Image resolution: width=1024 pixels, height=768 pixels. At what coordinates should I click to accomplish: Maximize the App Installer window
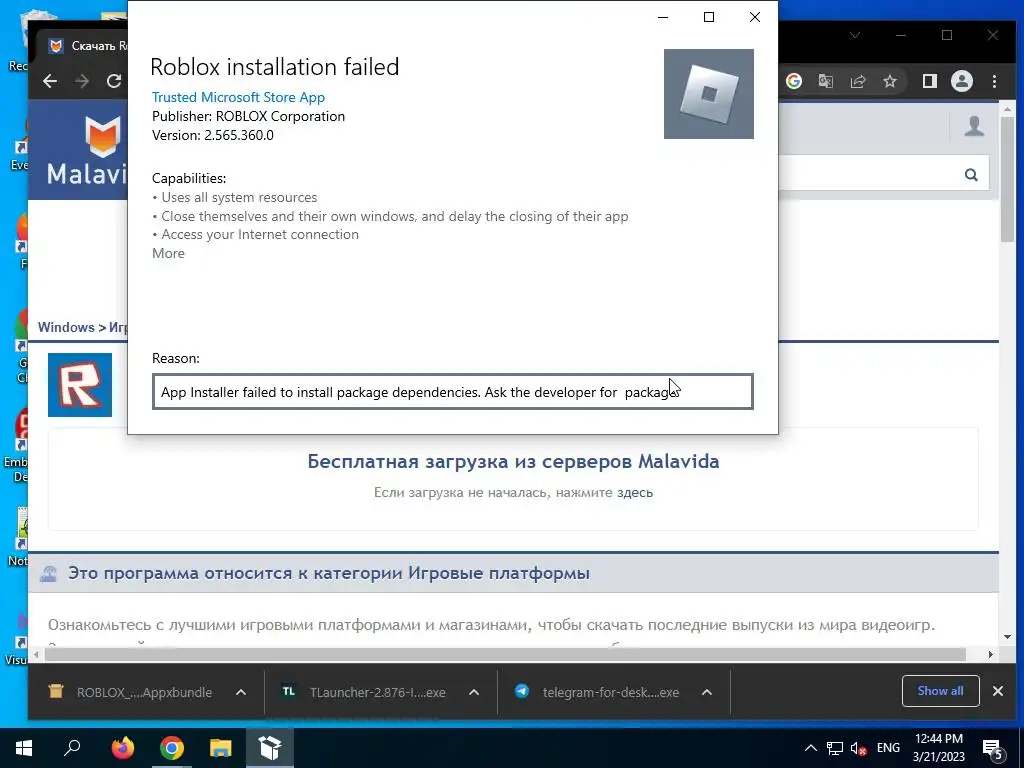point(709,17)
